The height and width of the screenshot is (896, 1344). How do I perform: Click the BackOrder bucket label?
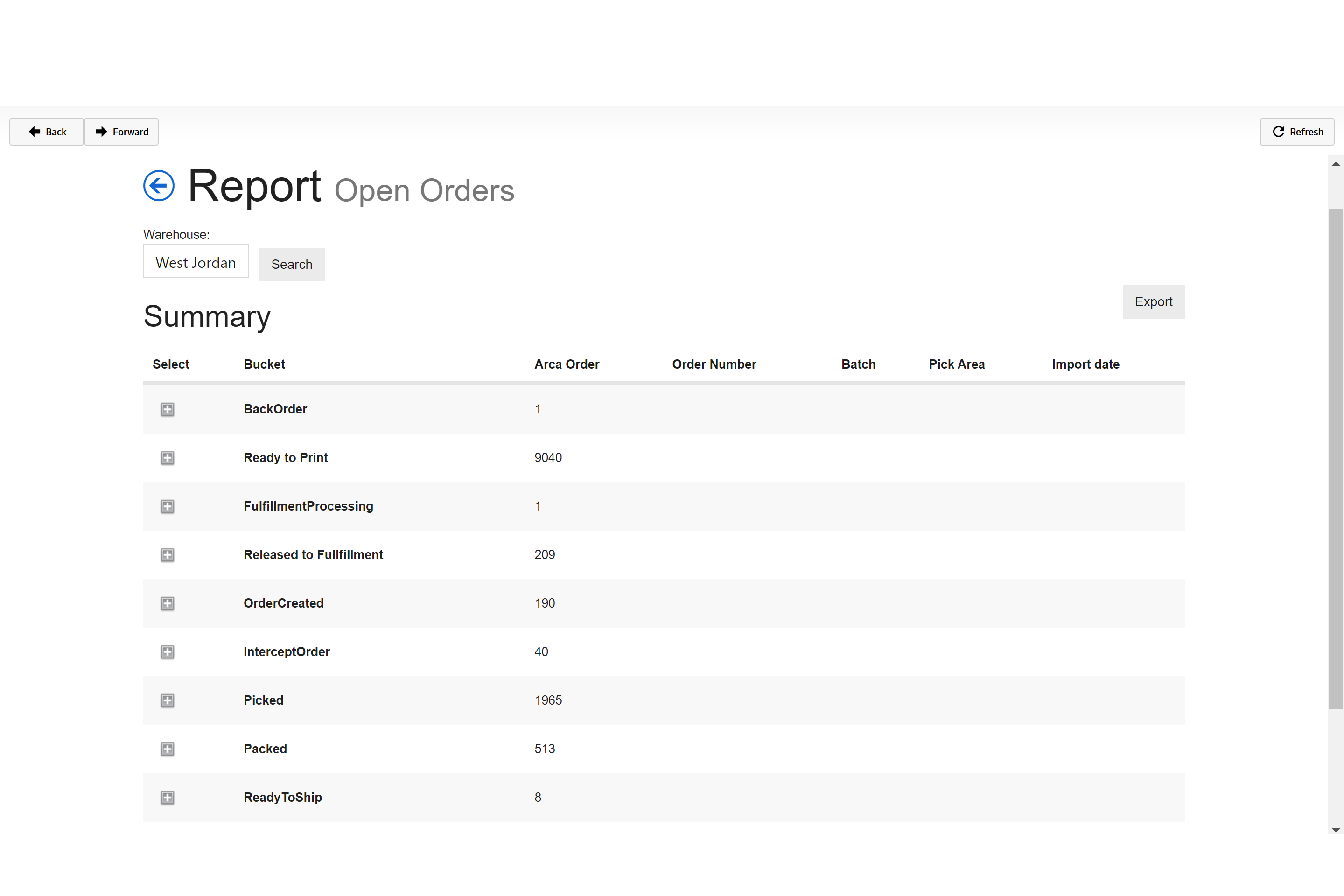tap(275, 409)
